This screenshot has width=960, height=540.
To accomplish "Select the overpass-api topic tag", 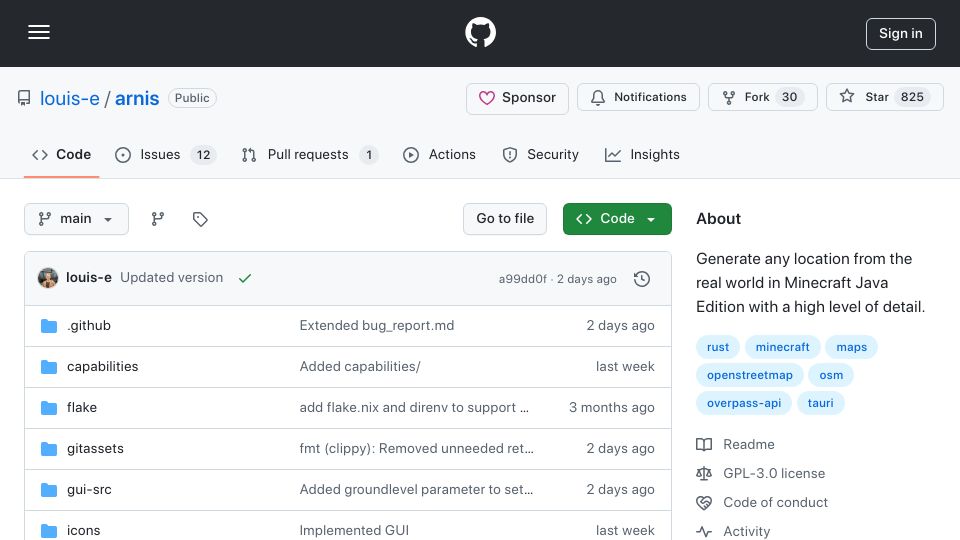I will (x=744, y=403).
